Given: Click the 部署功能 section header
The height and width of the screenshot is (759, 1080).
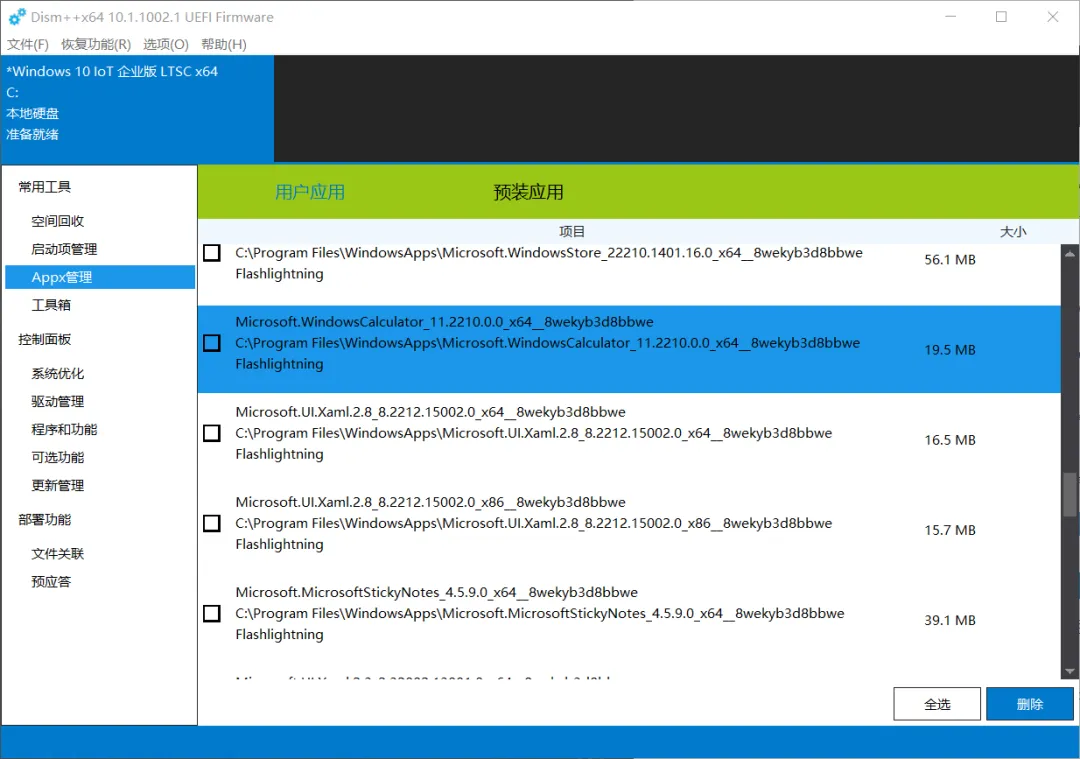Looking at the screenshot, I should point(45,519).
